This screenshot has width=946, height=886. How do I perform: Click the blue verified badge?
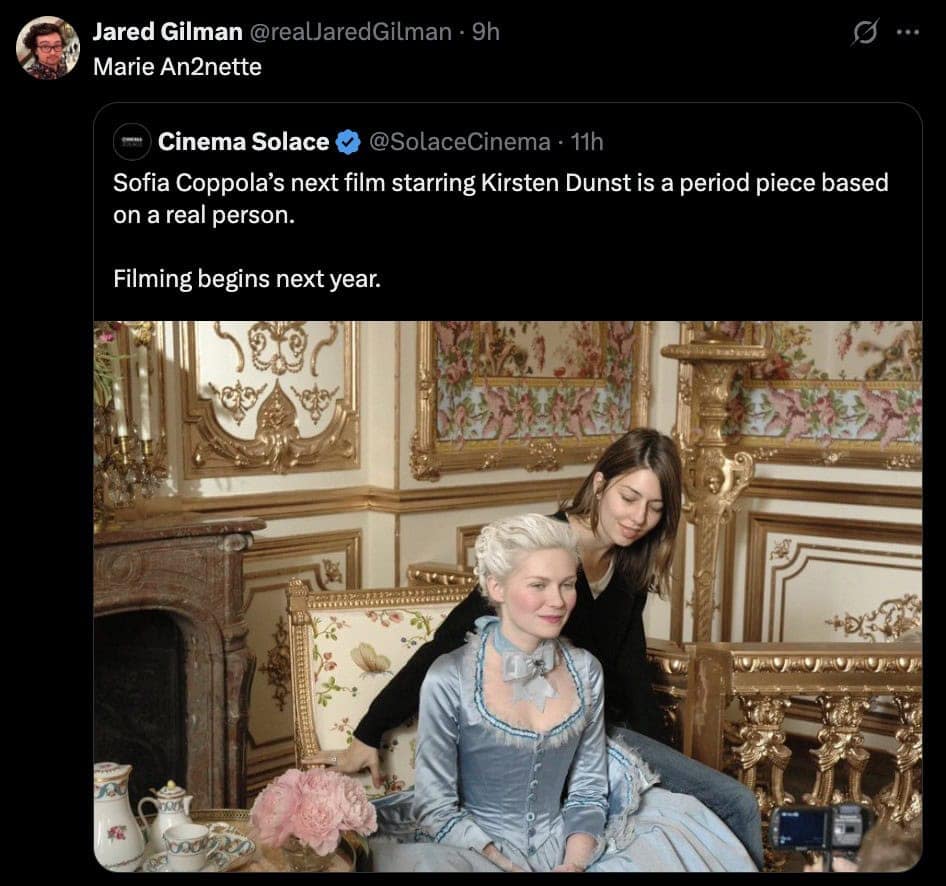pyautogui.click(x=347, y=142)
